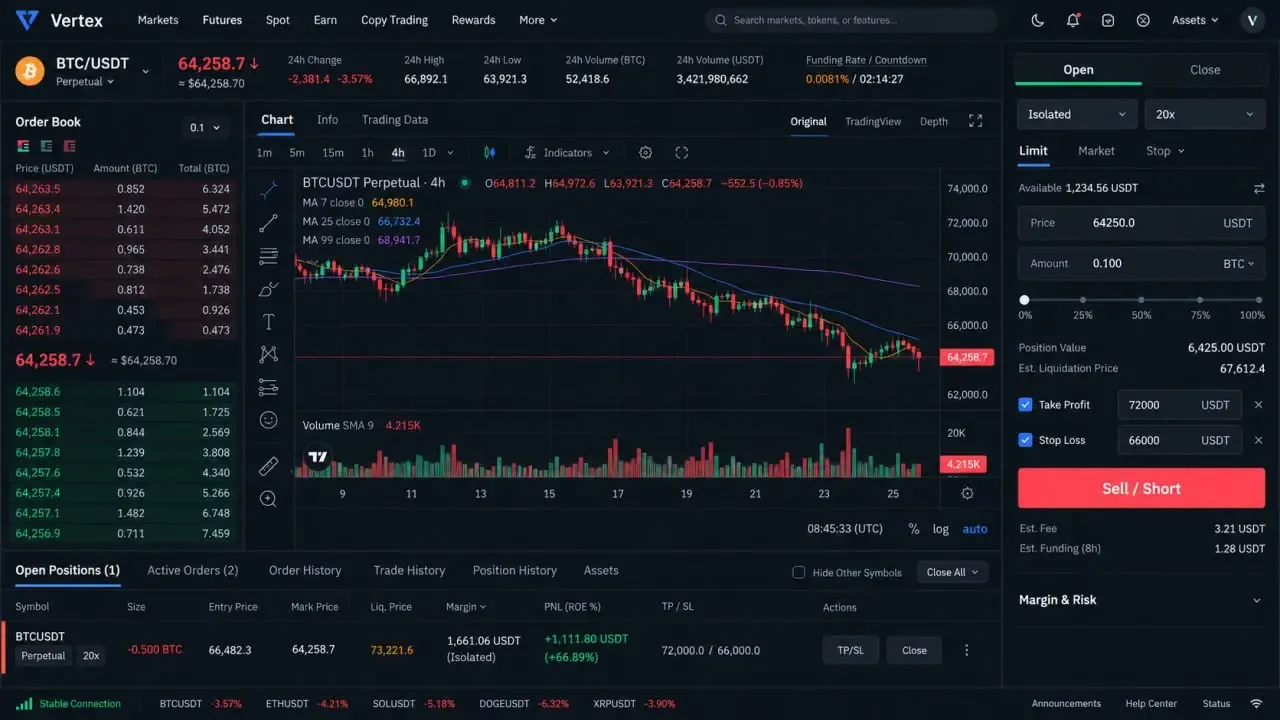Uncheck the Stop Loss checkbox
1280x720 pixels.
(1025, 440)
